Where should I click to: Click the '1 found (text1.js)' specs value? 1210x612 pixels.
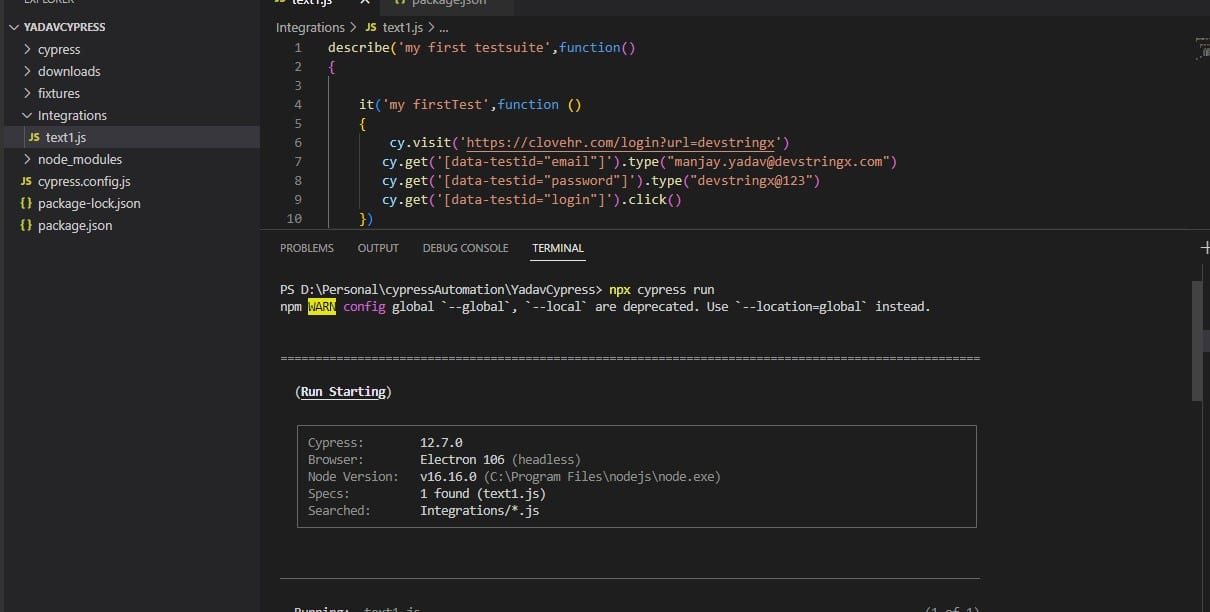point(483,493)
